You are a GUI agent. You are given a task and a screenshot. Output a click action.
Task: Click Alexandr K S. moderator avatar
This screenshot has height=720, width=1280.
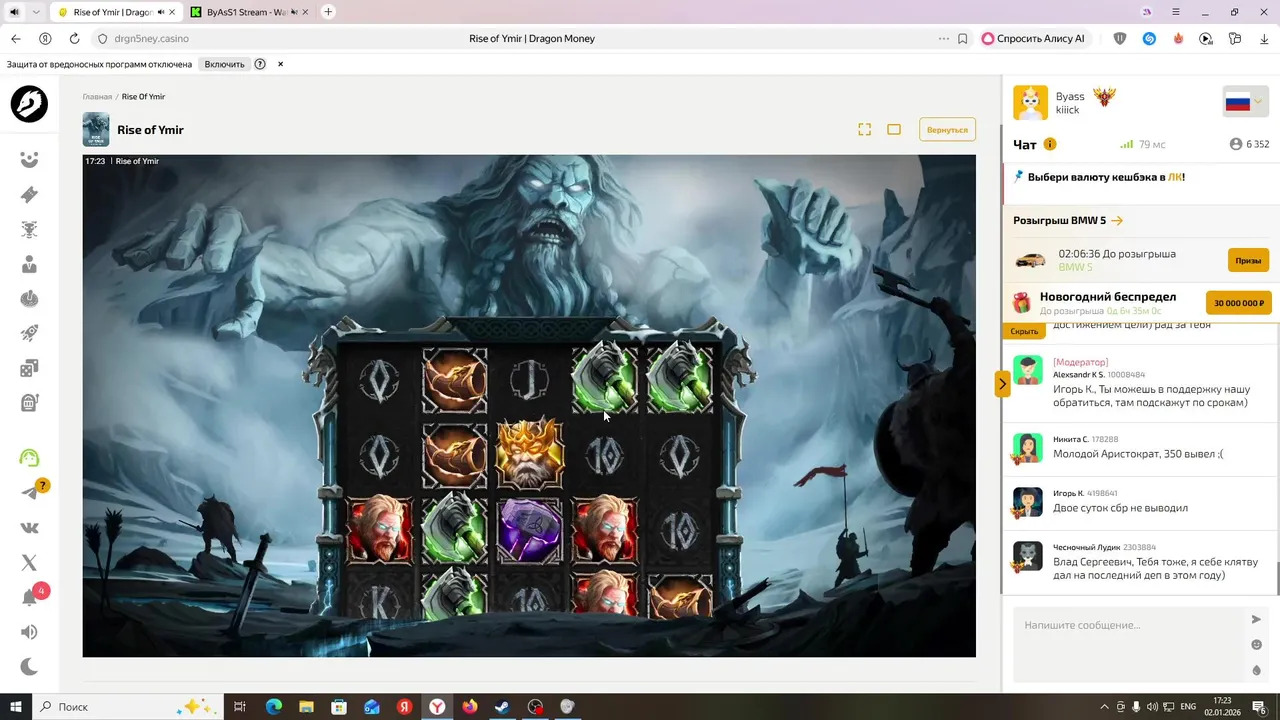click(x=1028, y=369)
